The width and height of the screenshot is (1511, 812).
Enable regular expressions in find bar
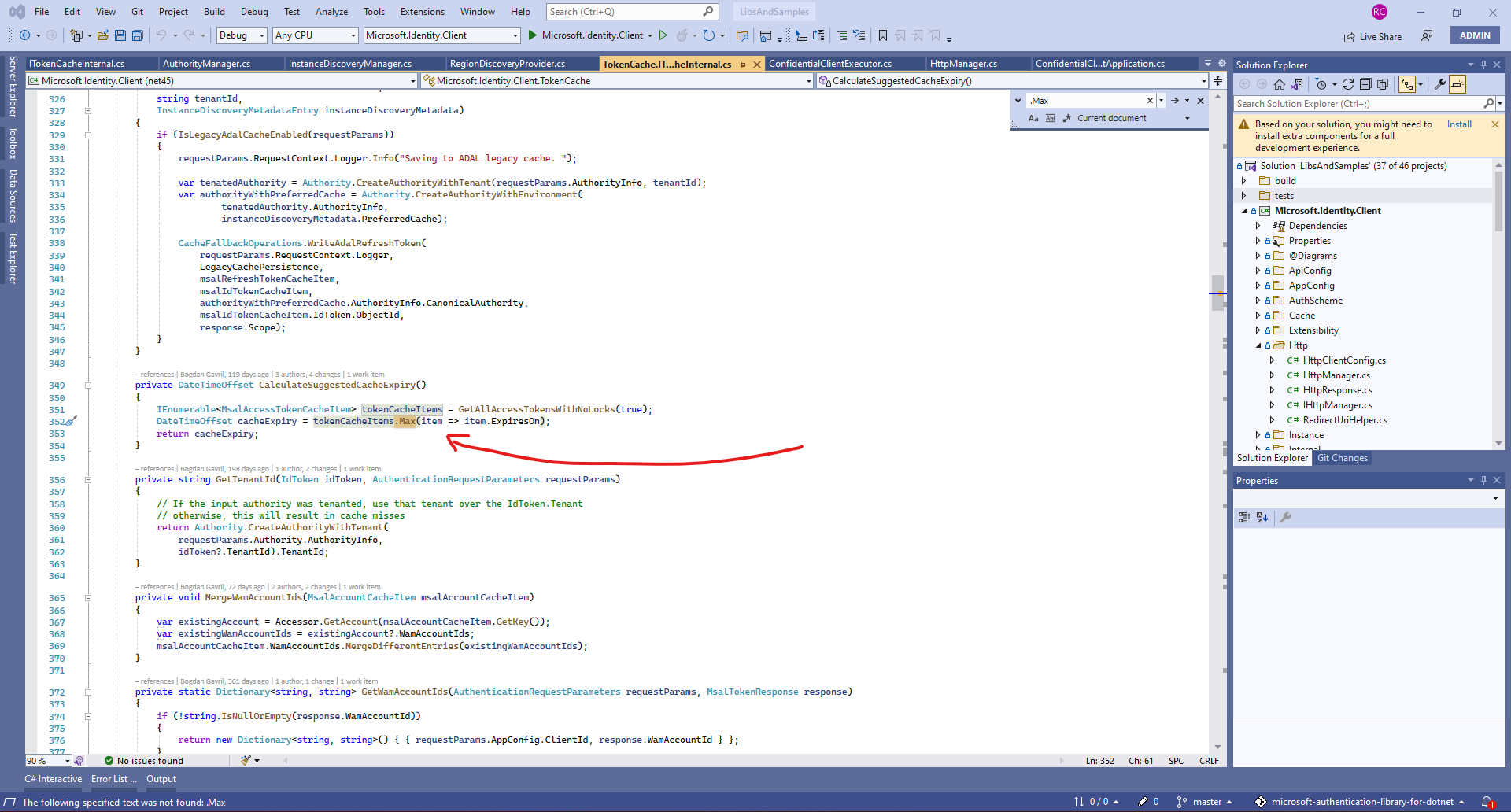(x=1067, y=118)
